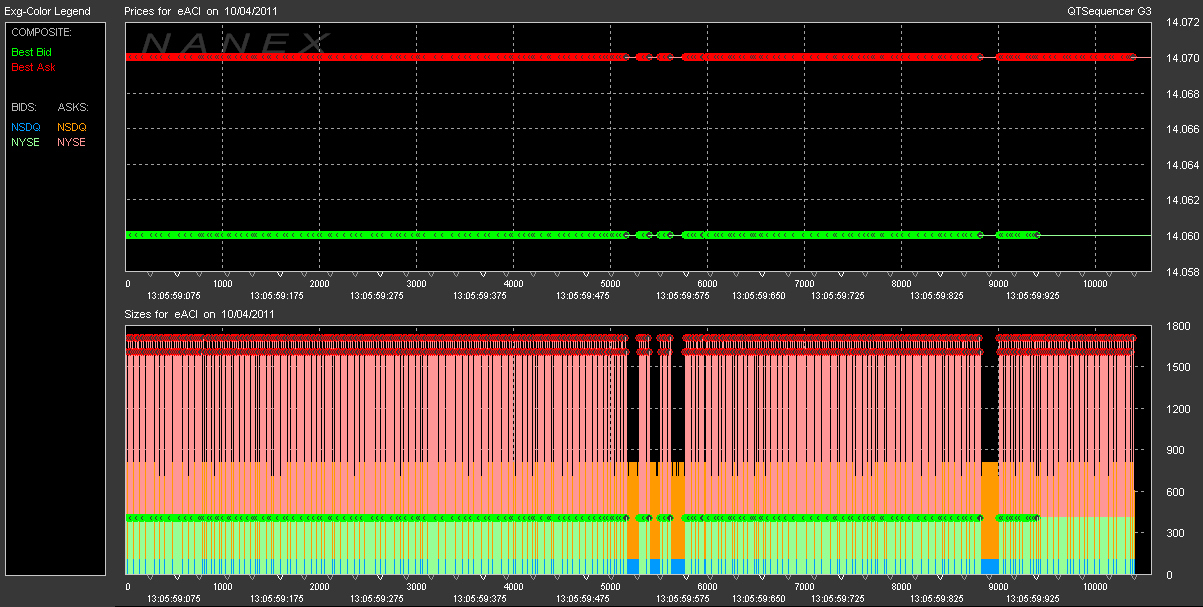Select the 14.066 price axis value
This screenshot has height=607, width=1203.
tap(1183, 129)
